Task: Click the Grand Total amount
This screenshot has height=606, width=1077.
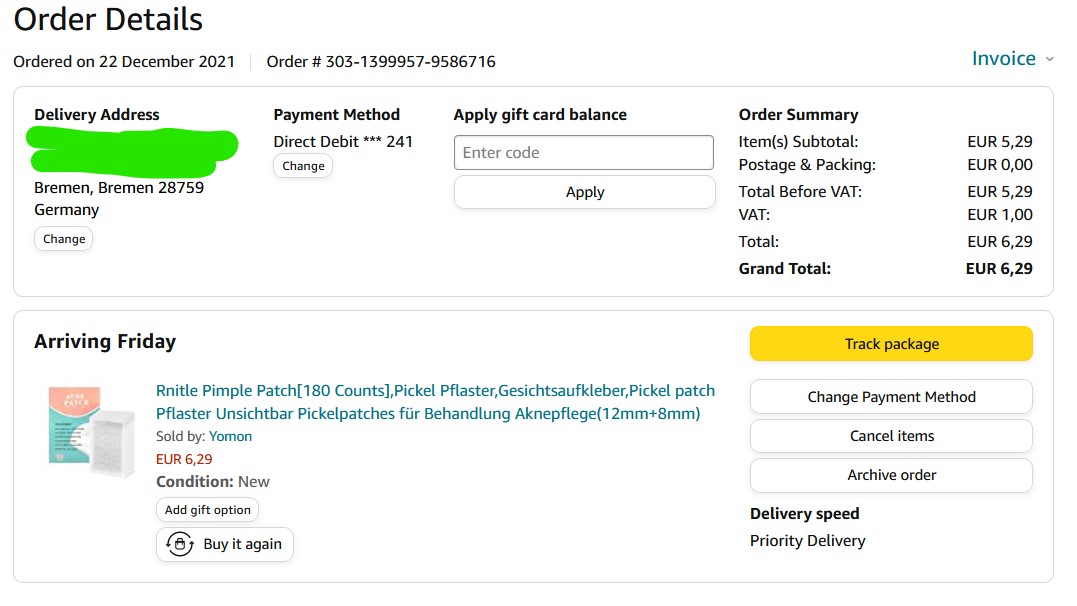Action: click(x=999, y=268)
